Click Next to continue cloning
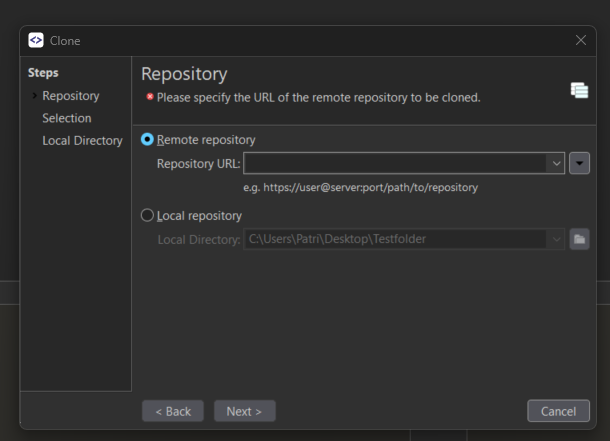The height and width of the screenshot is (441, 610). coord(244,411)
